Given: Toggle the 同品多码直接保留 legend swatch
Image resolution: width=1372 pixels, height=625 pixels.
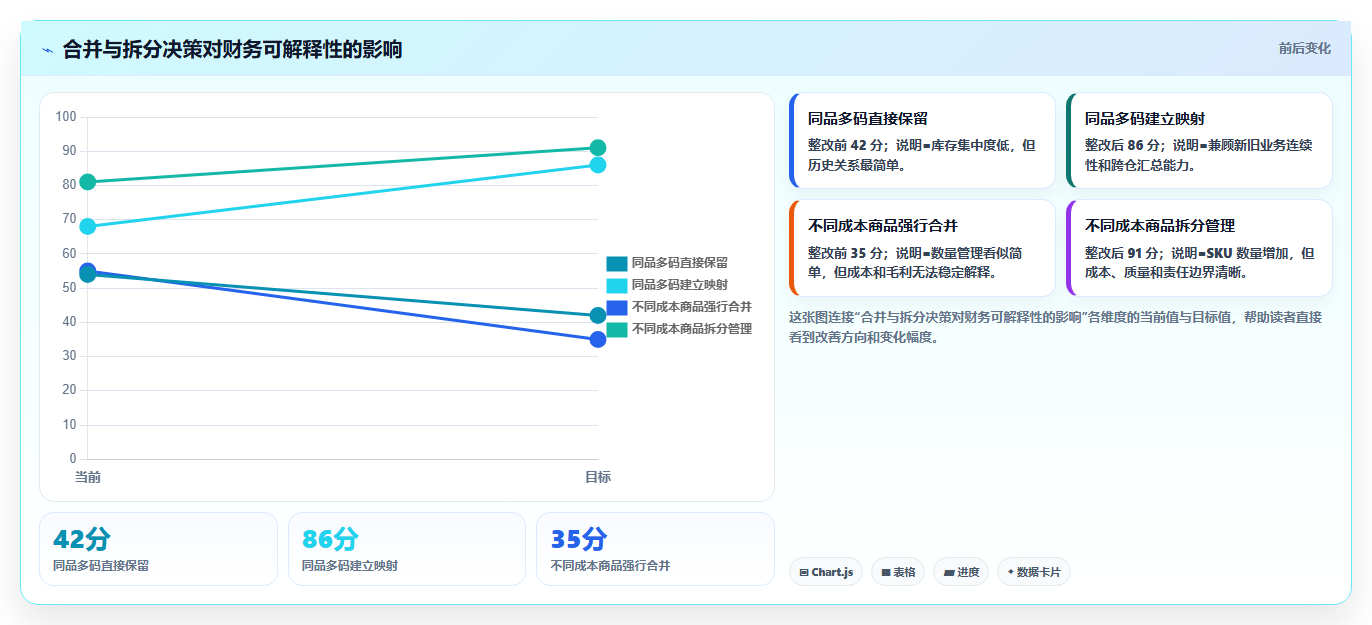Looking at the screenshot, I should tap(616, 263).
